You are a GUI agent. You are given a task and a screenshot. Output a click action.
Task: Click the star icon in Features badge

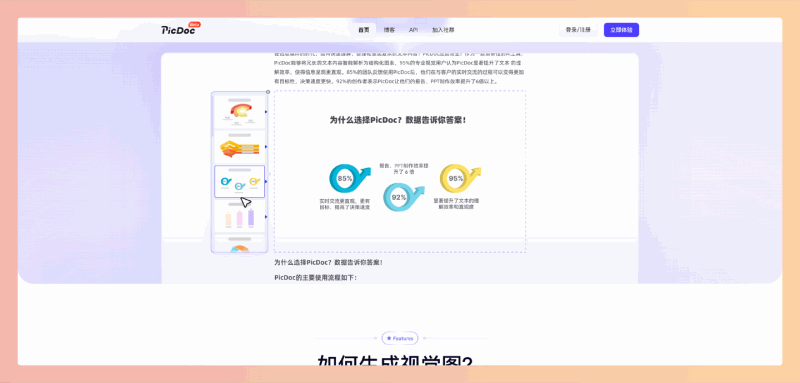[x=389, y=338]
